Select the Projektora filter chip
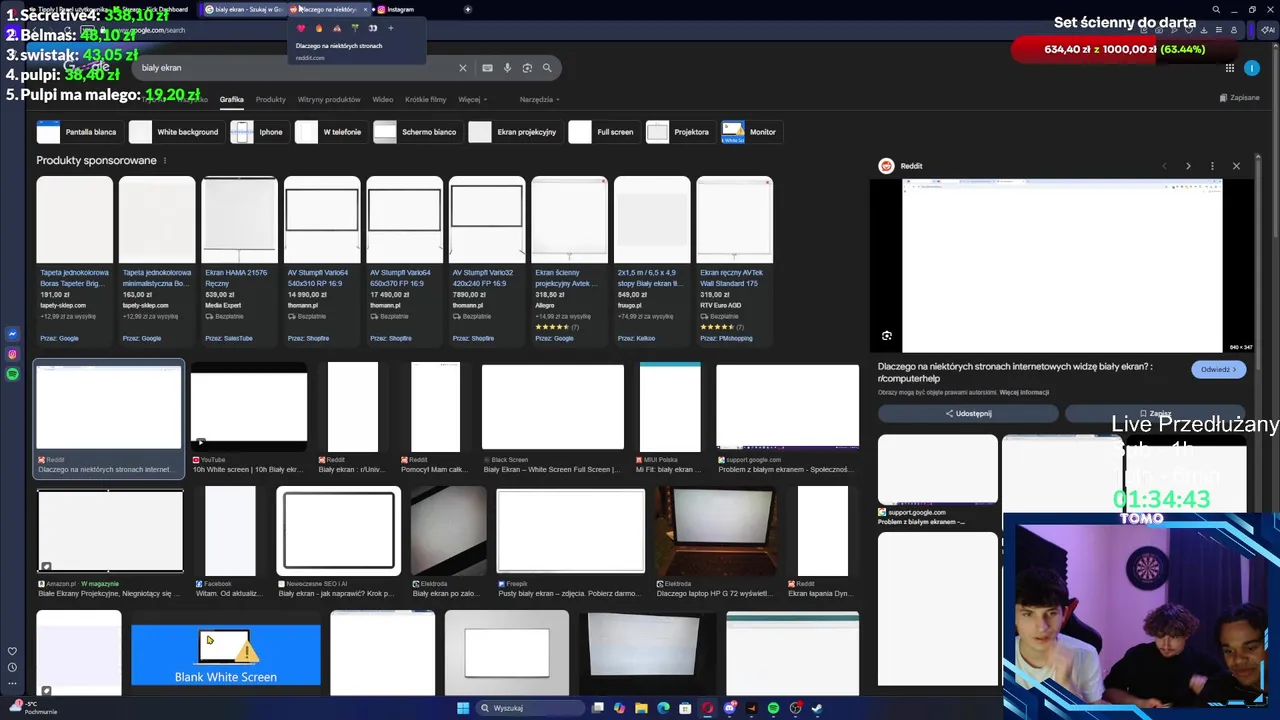Image resolution: width=1280 pixels, height=720 pixels. pyautogui.click(x=680, y=132)
